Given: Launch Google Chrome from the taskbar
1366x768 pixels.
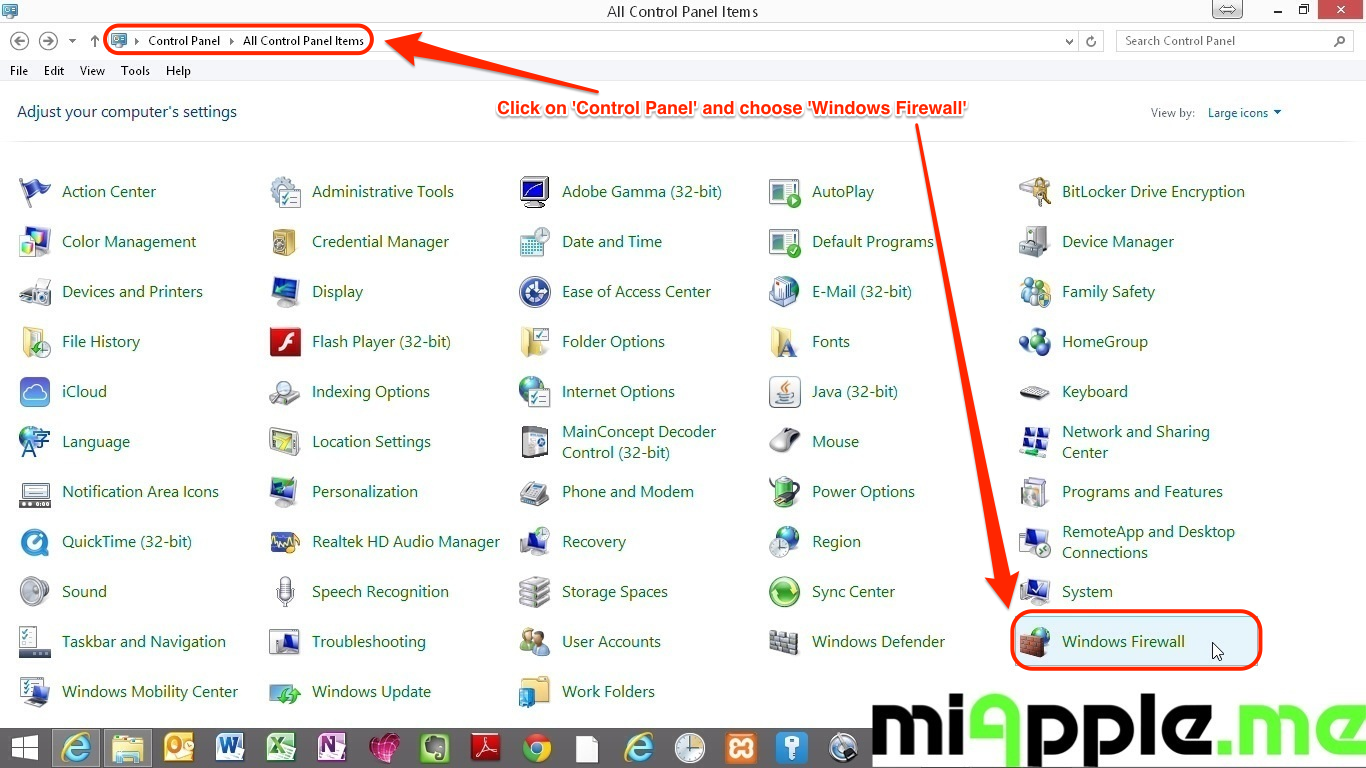Looking at the screenshot, I should click(x=537, y=747).
